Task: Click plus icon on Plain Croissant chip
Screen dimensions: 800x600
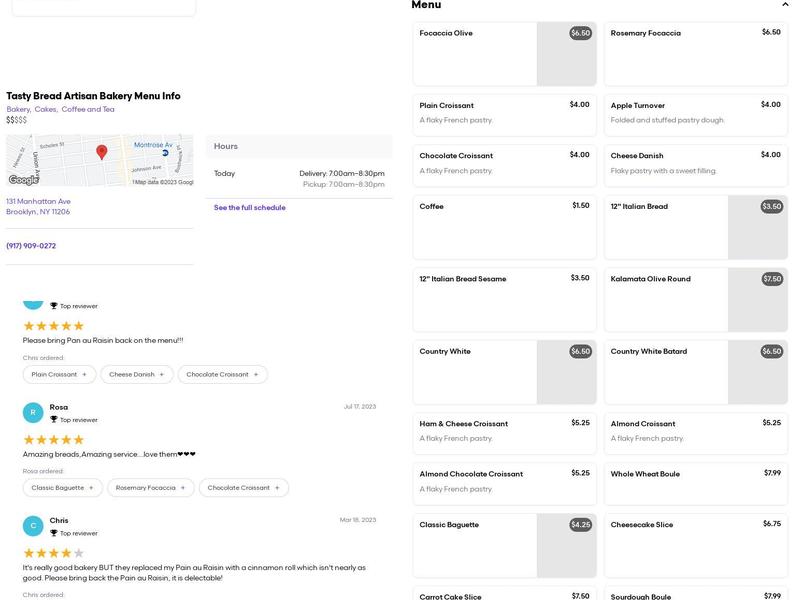Action: pos(84,374)
